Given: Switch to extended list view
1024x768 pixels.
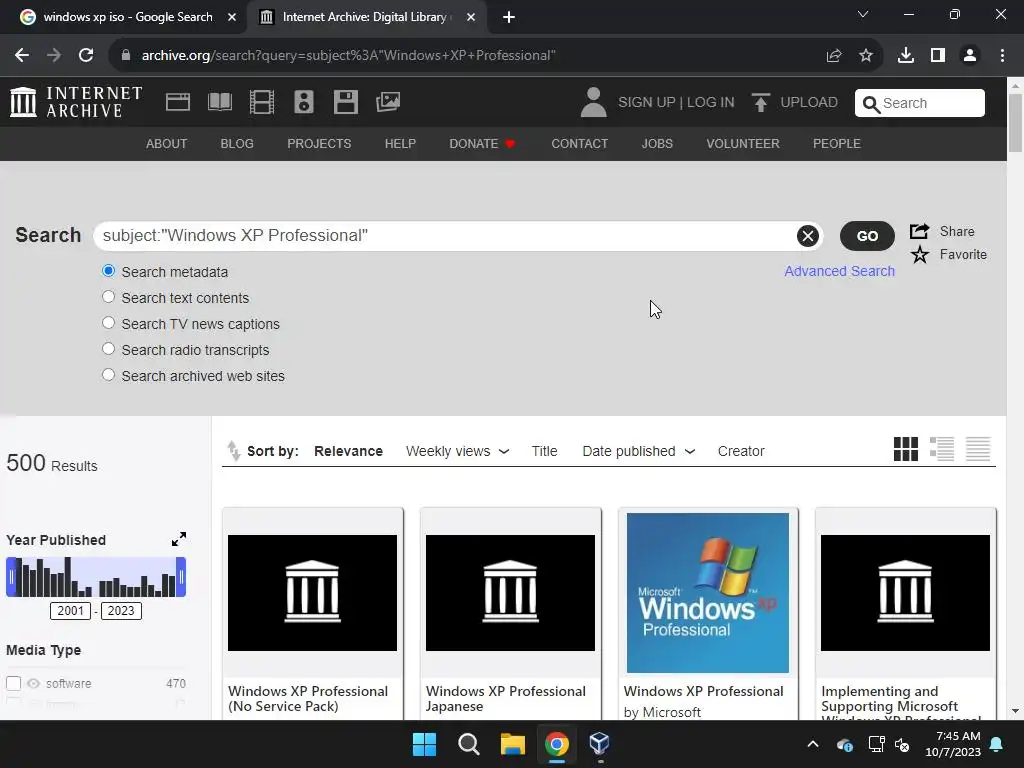Looking at the screenshot, I should (942, 449).
